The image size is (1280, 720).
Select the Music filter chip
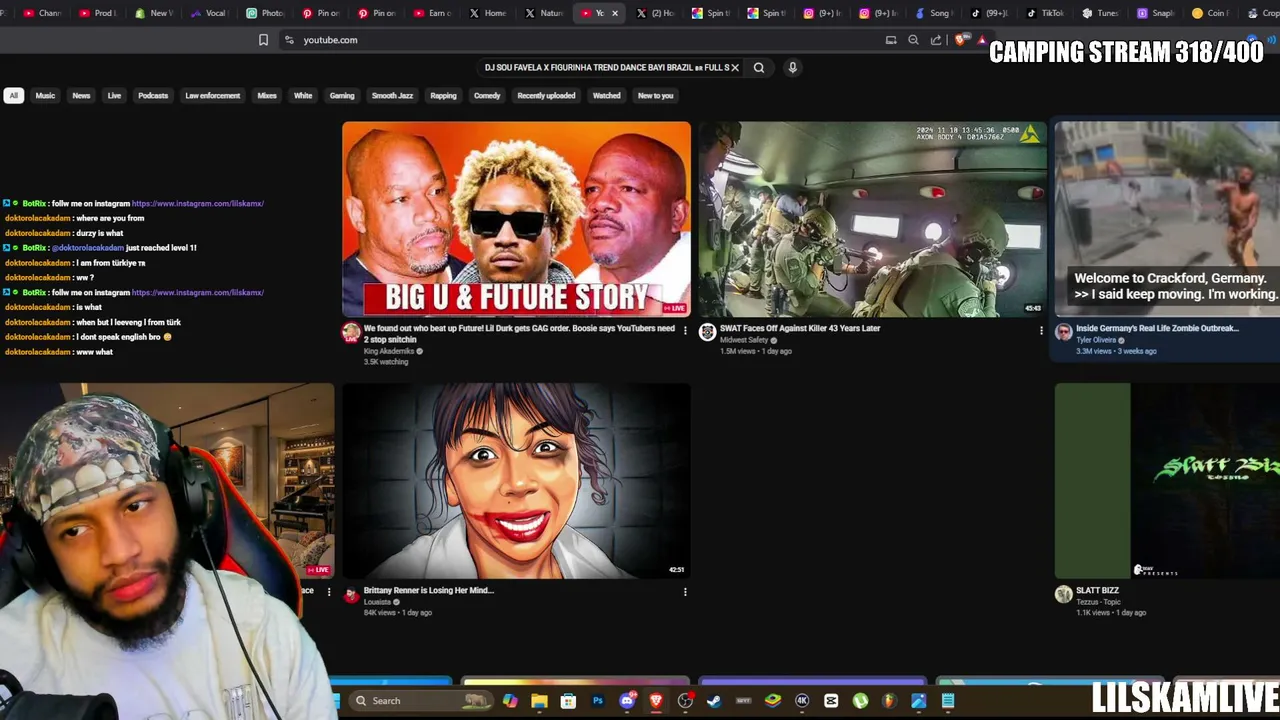point(45,96)
